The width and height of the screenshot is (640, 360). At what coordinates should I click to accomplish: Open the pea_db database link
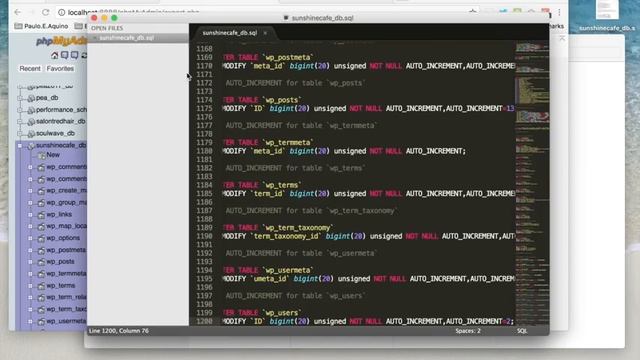pos(47,98)
